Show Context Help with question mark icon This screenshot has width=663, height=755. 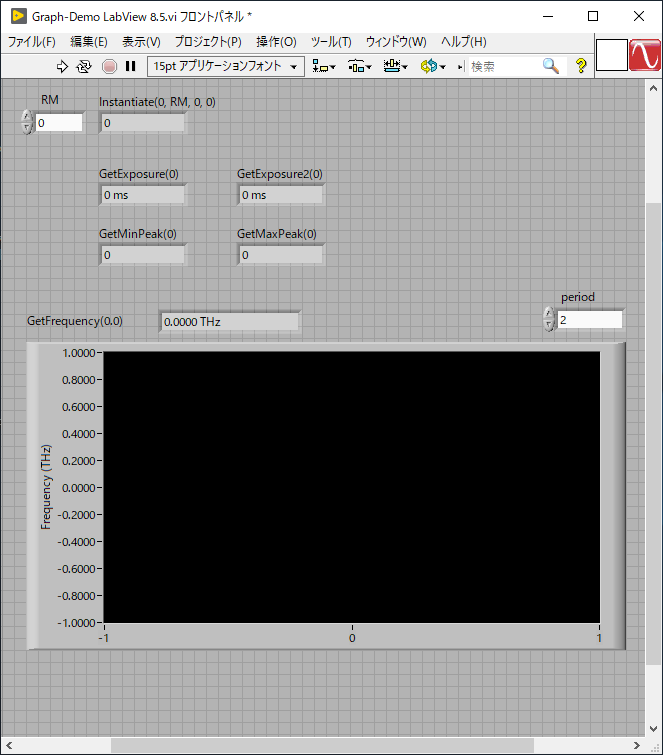pyautogui.click(x=581, y=66)
